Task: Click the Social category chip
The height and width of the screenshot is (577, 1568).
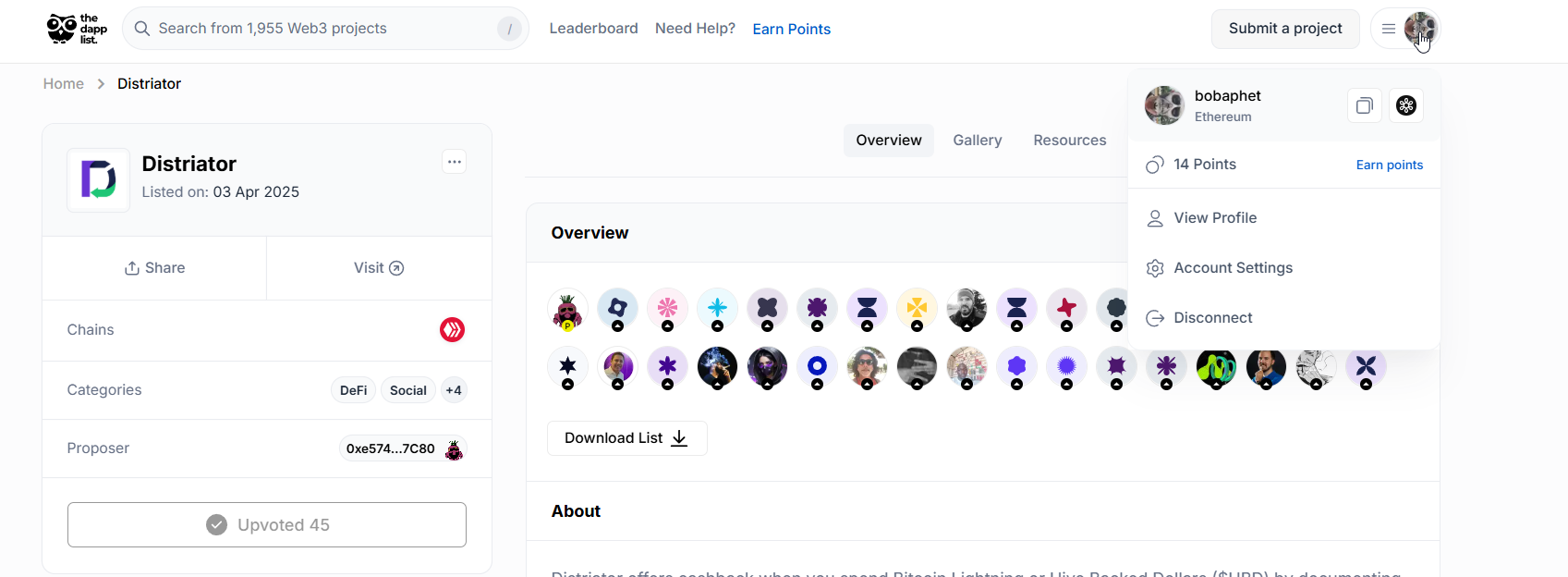Action: tap(408, 390)
